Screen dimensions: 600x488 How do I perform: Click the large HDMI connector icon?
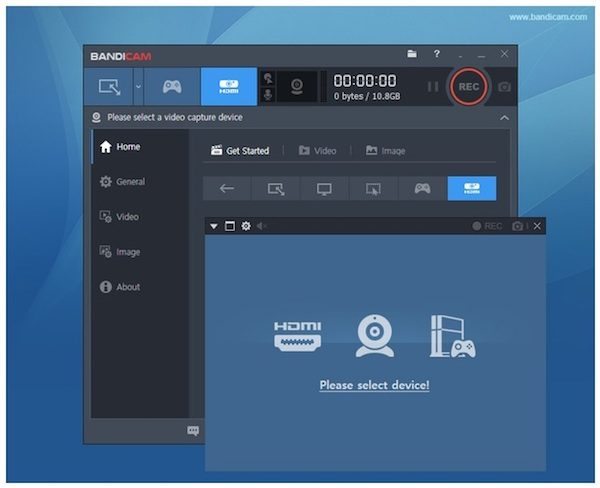pyautogui.click(x=298, y=336)
